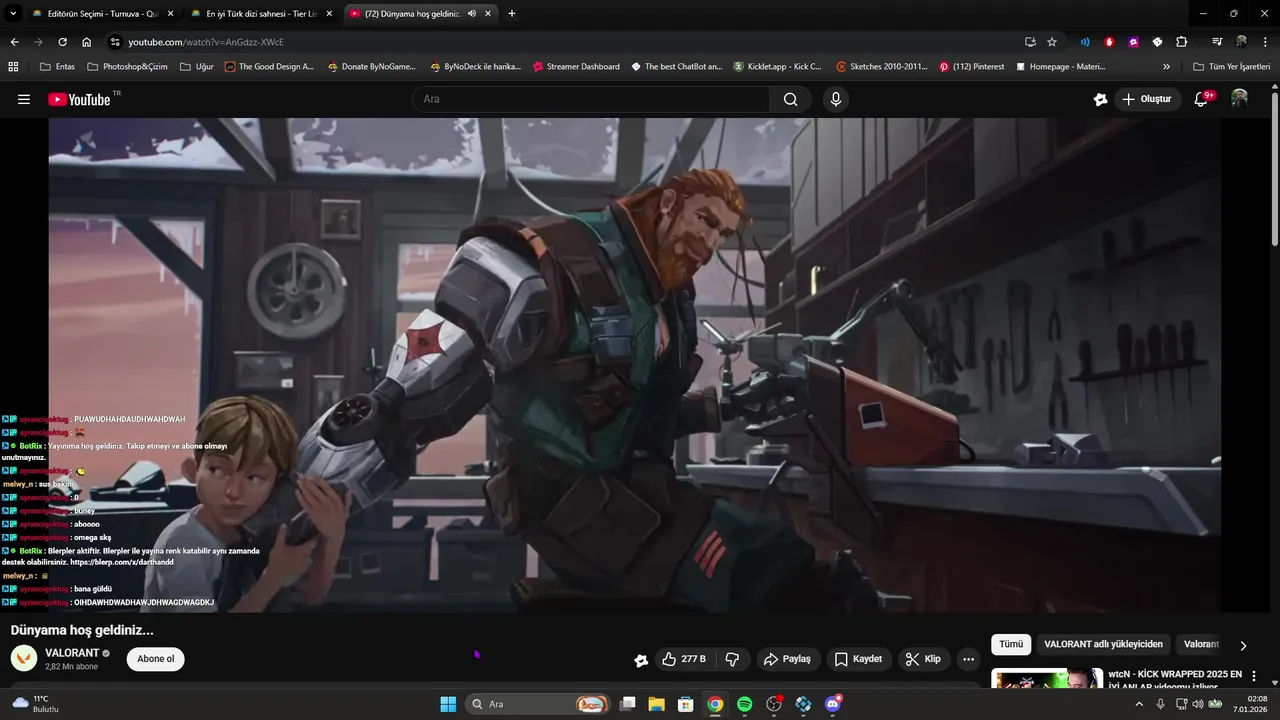Show more bookmarks with the double chevron
This screenshot has width=1280, height=720.
(1166, 67)
